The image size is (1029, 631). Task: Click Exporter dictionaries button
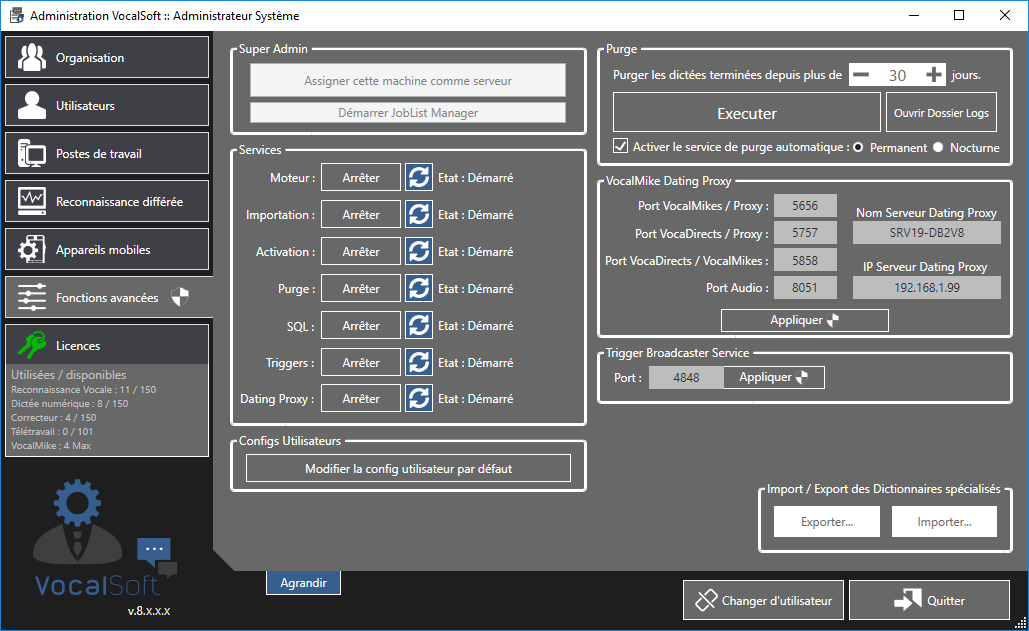pos(827,522)
